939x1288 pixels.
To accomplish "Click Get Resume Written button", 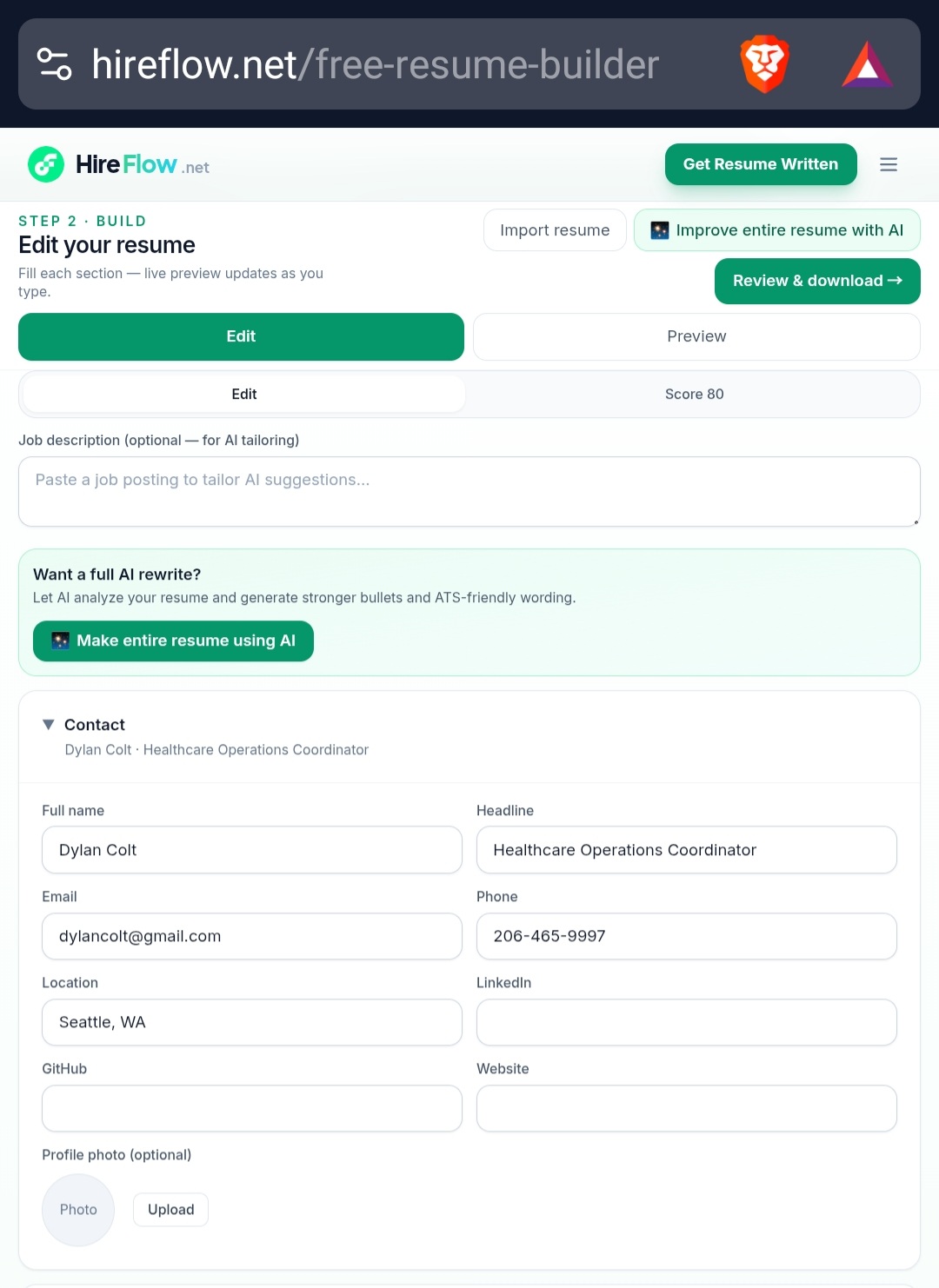I will pos(761,164).
